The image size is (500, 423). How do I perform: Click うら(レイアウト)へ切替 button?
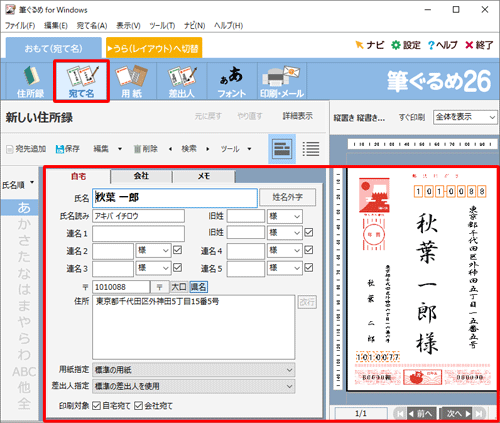pos(154,48)
